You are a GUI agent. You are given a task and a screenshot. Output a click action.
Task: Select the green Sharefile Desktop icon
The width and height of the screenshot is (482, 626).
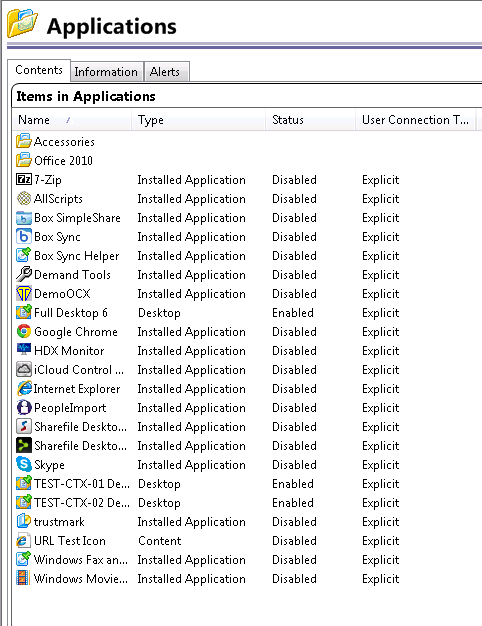click(x=24, y=446)
